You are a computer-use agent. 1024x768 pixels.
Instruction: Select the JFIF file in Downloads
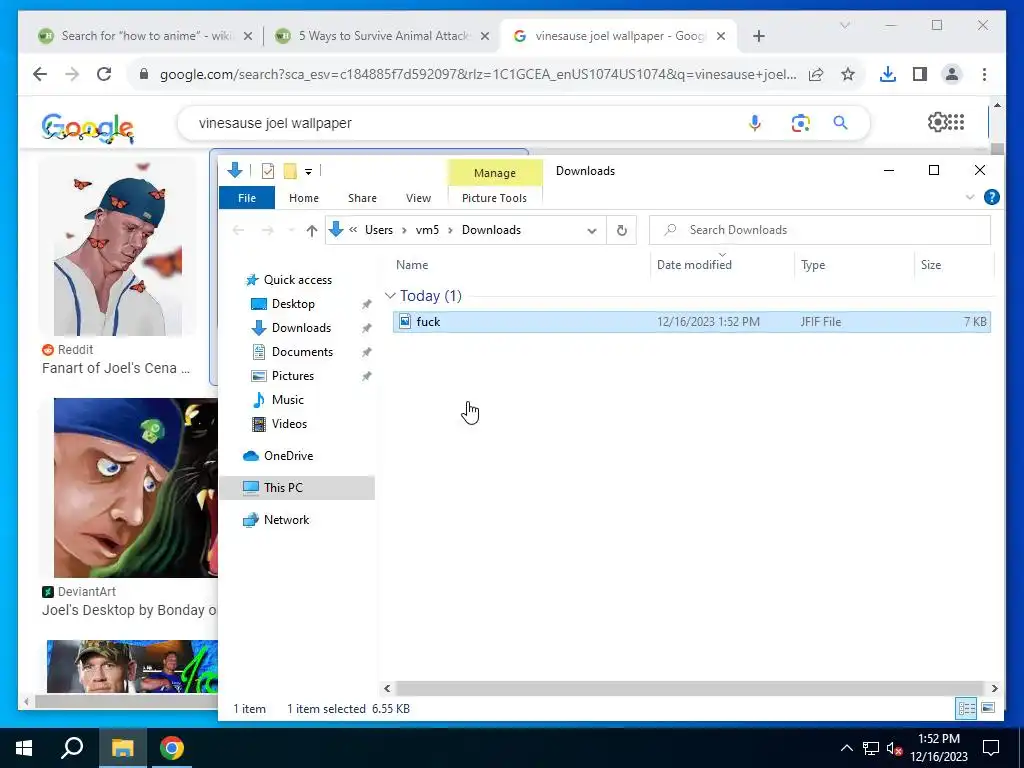[692, 321]
